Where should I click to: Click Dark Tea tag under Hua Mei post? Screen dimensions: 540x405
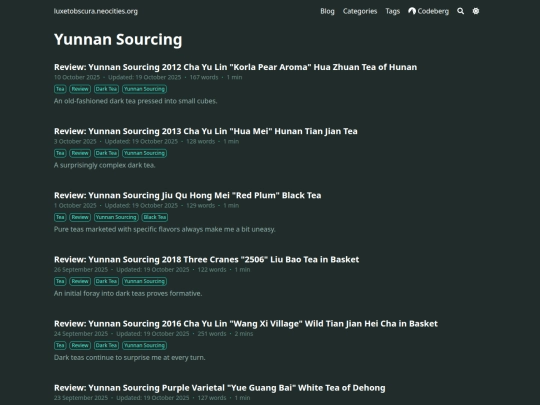click(x=106, y=153)
